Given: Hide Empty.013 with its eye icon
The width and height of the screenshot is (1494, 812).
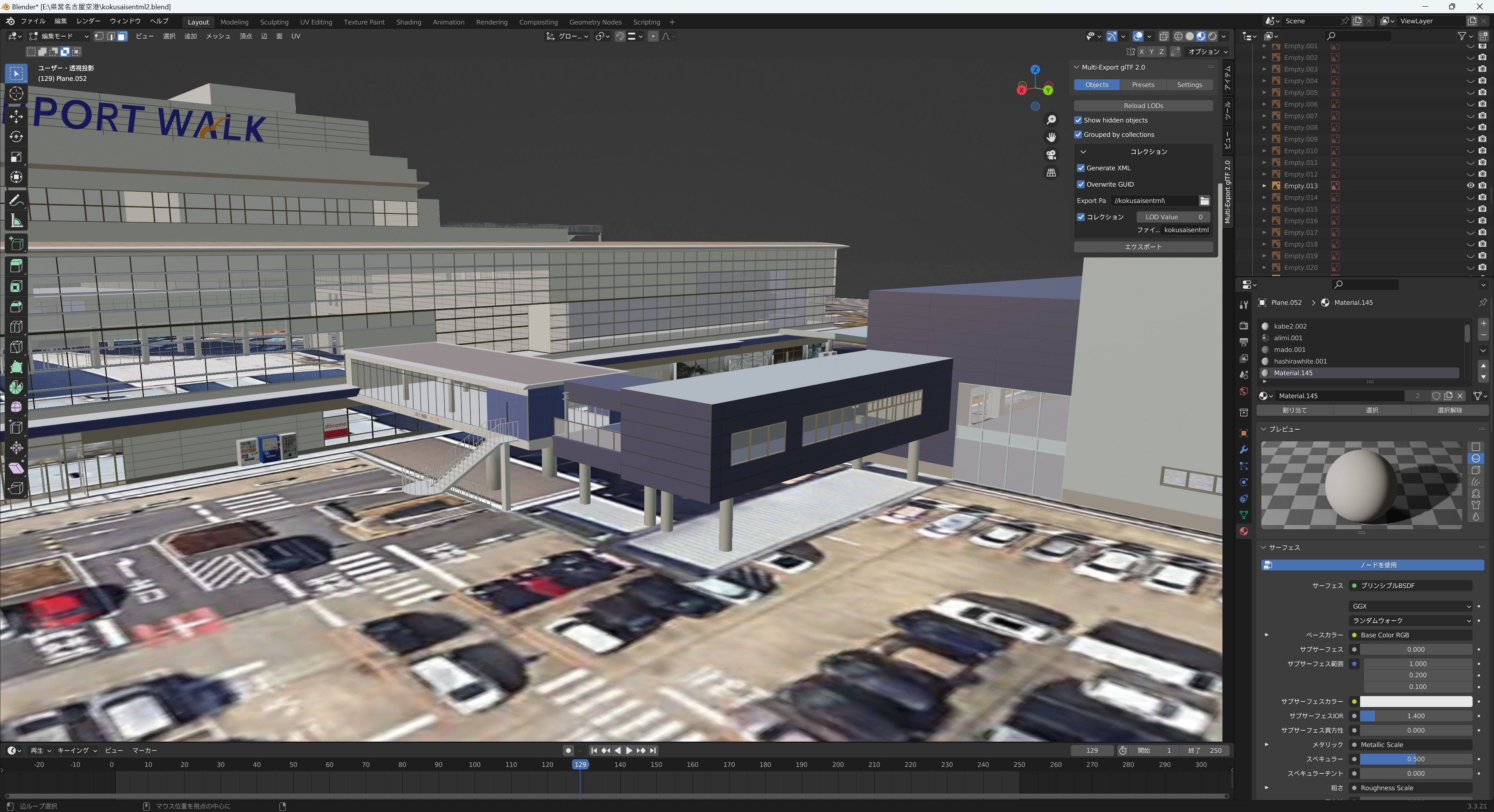Looking at the screenshot, I should coord(1471,186).
